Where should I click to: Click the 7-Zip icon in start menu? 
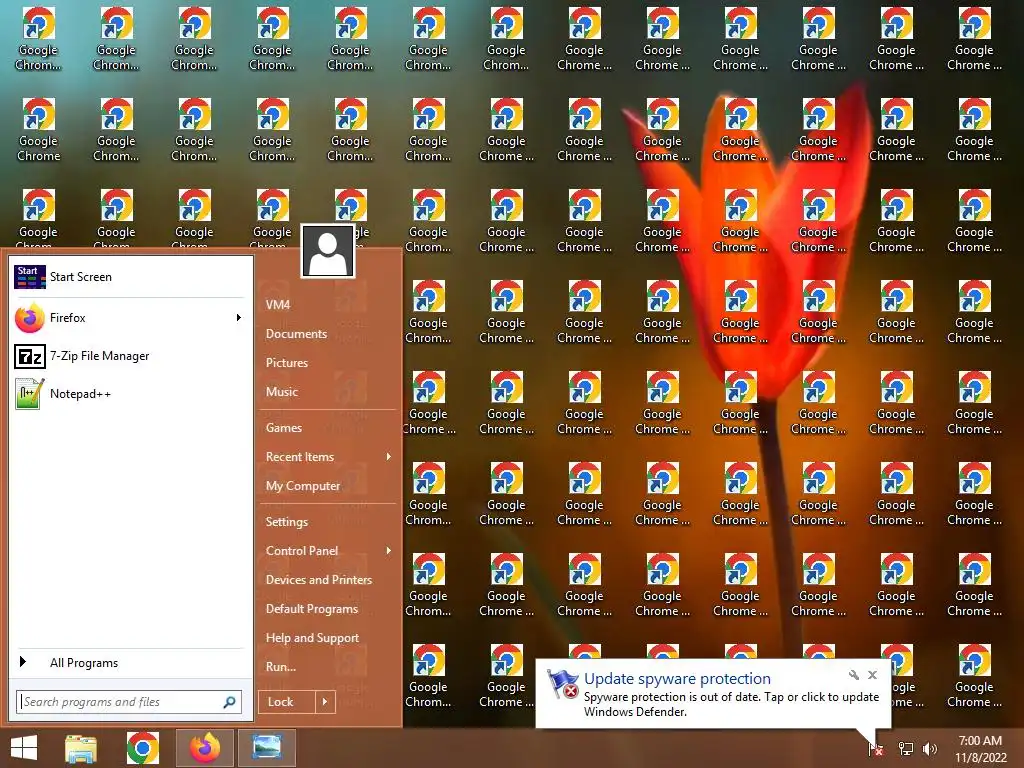[30, 356]
